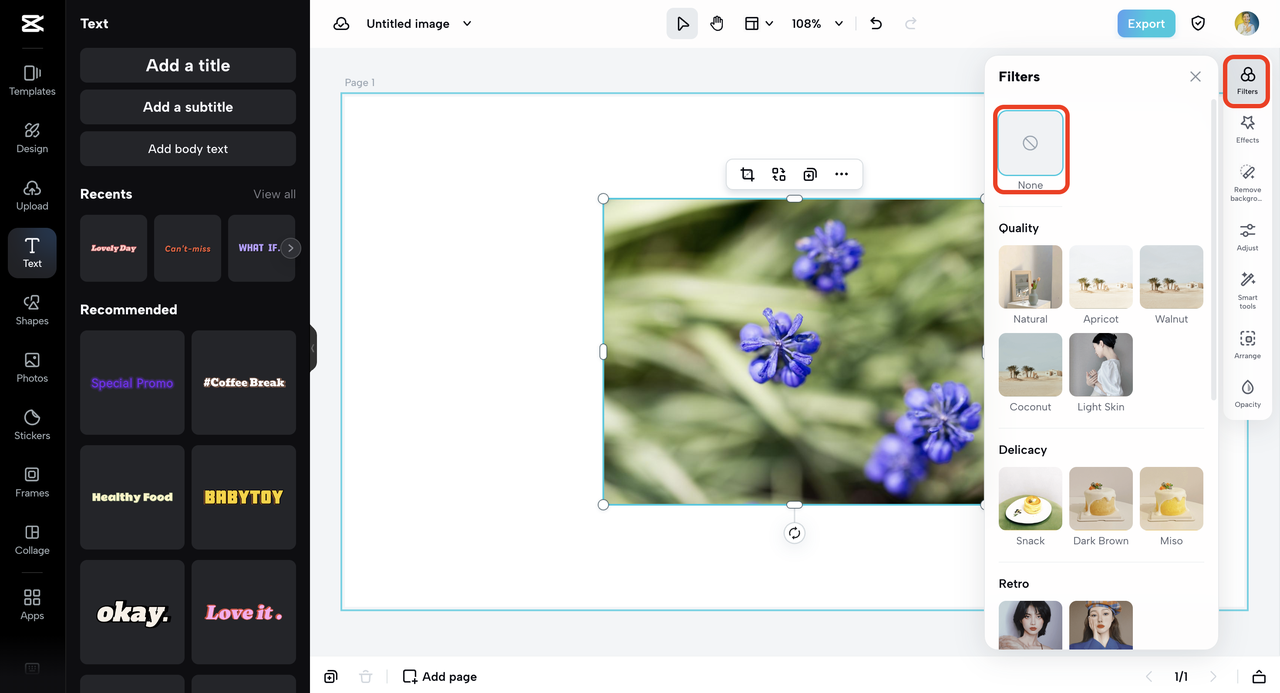Image resolution: width=1280 pixels, height=693 pixels.
Task: Open the Filters tab in right toolbar
Action: point(1247,81)
